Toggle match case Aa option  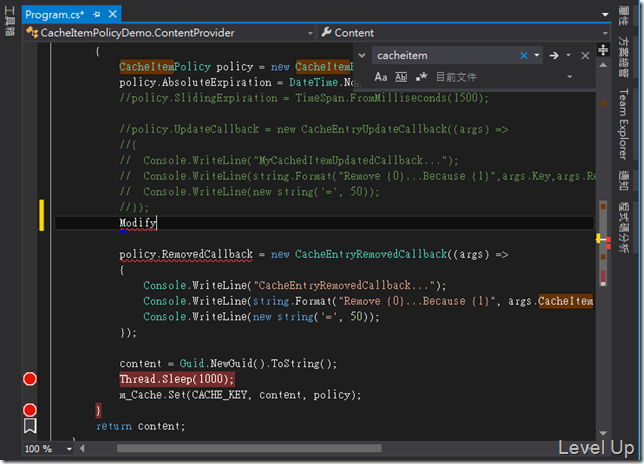(381, 77)
